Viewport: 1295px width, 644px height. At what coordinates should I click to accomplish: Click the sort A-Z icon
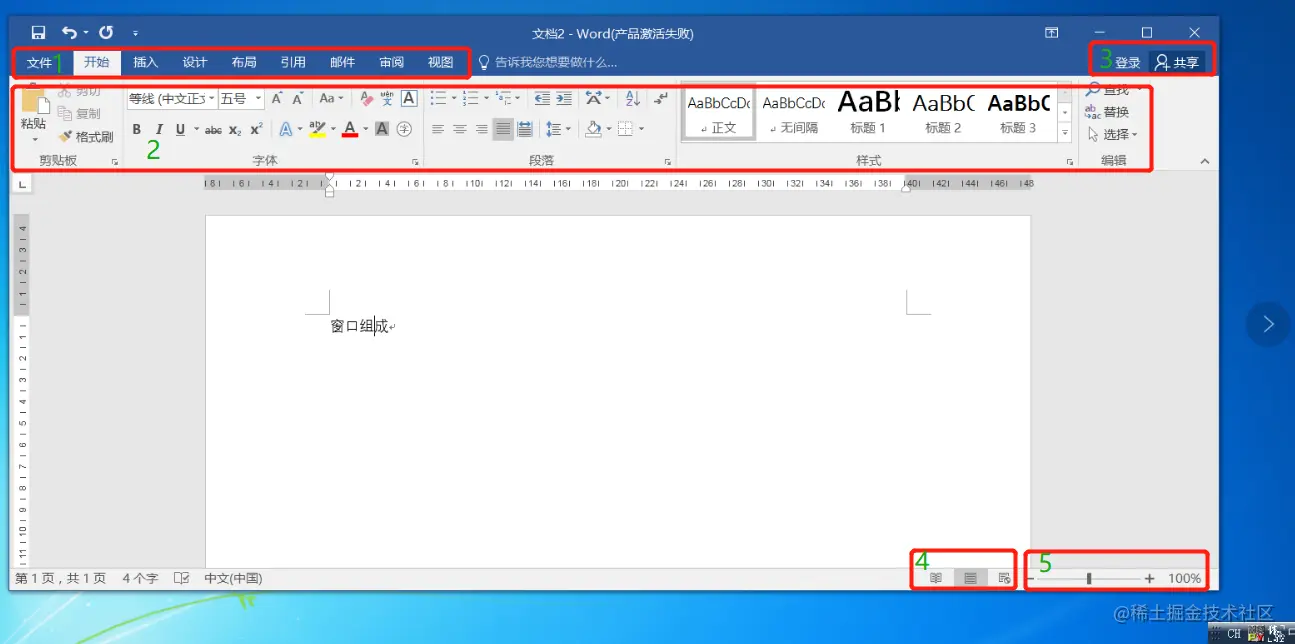(632, 99)
